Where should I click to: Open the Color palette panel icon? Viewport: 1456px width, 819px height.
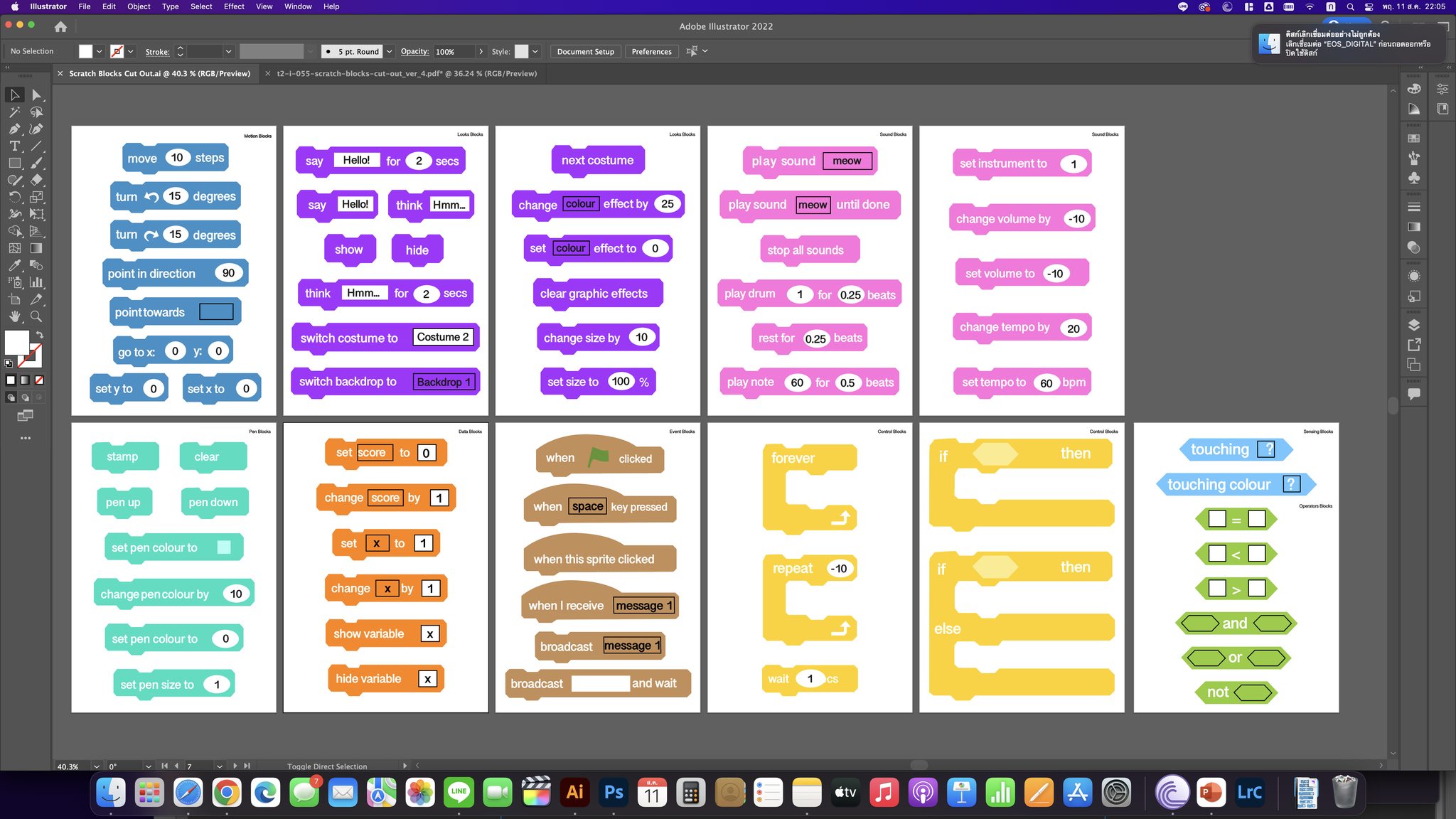point(1414,89)
